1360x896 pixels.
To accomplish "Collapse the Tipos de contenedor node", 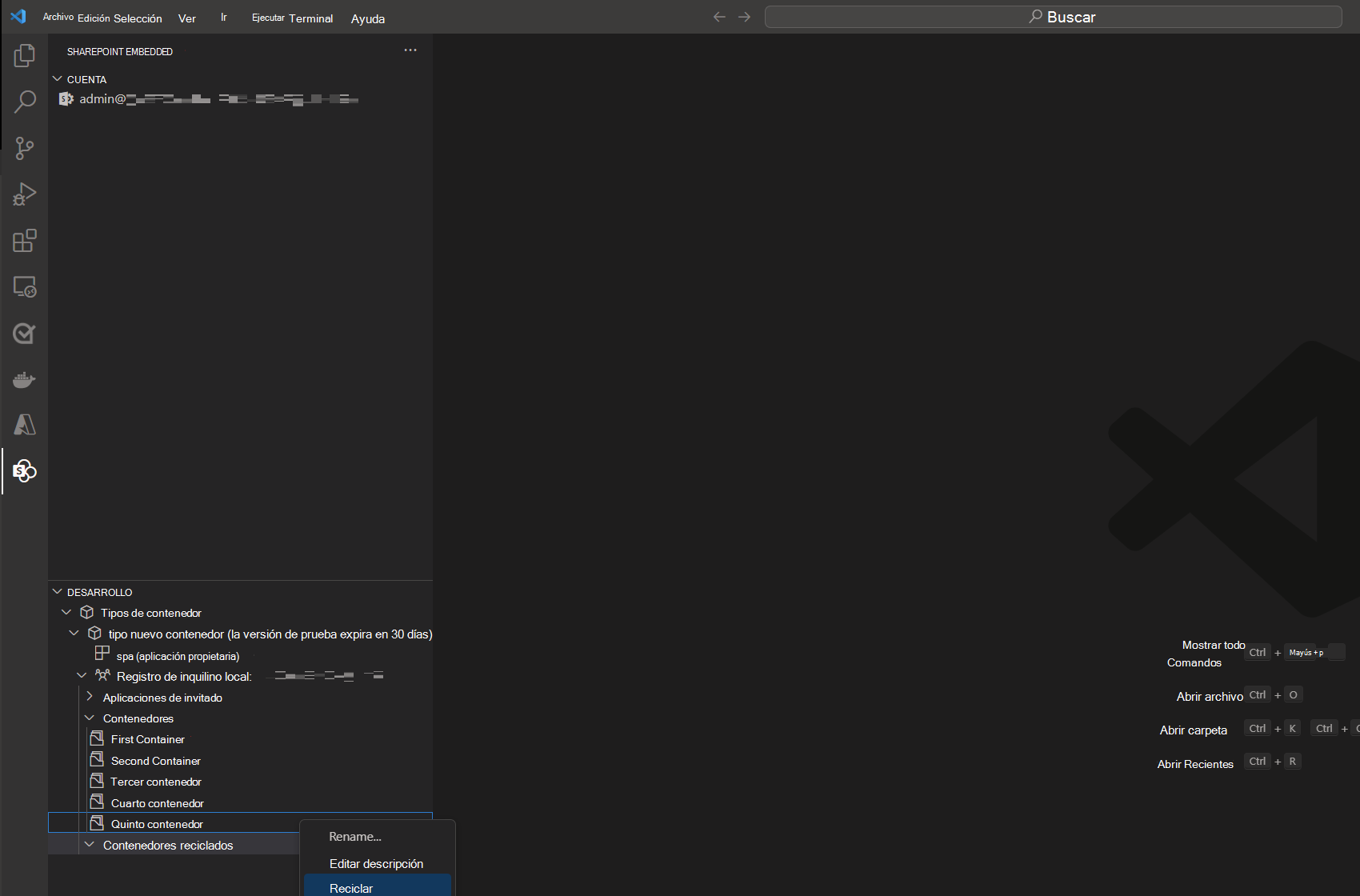I will click(66, 612).
